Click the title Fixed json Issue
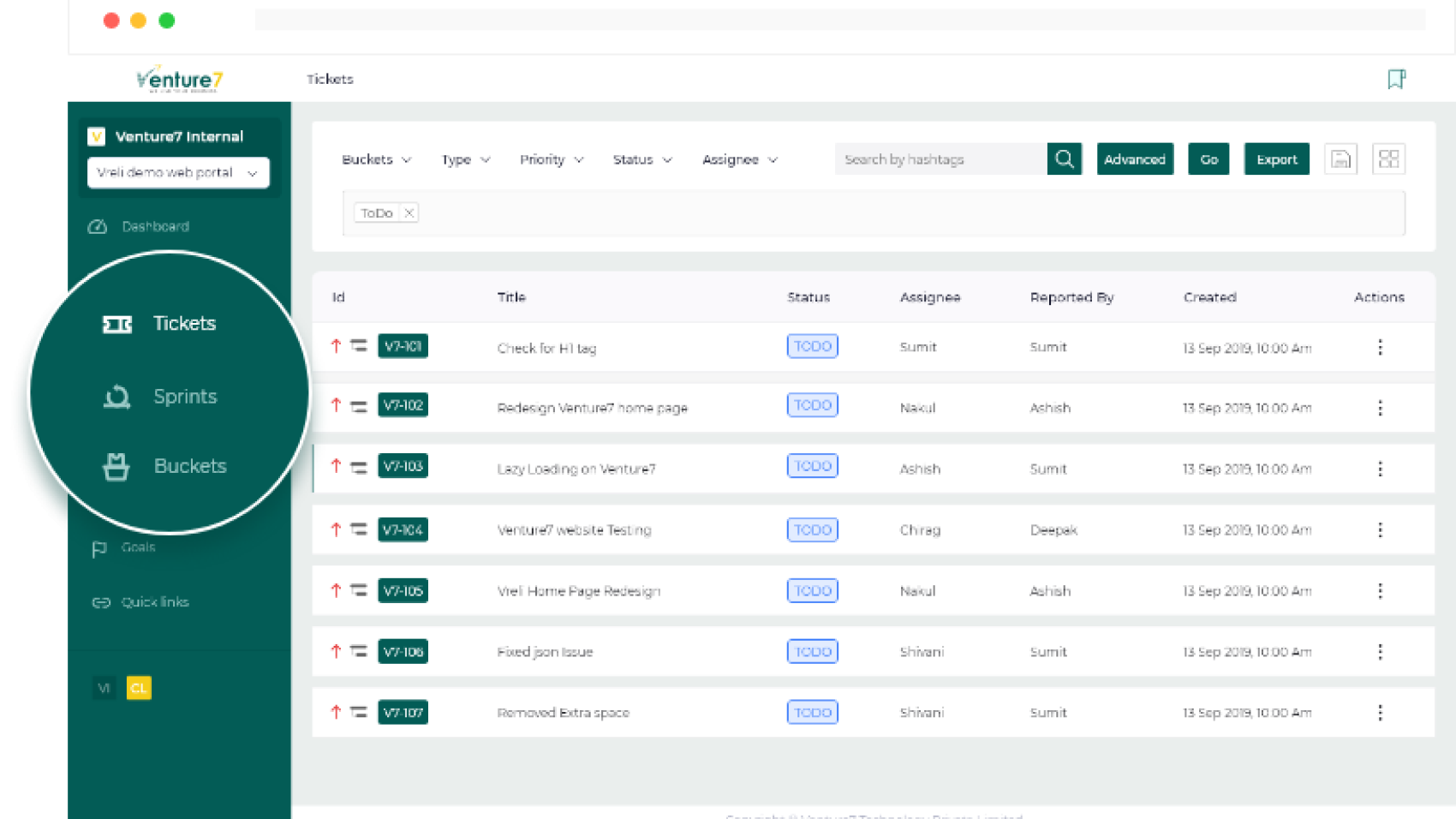 click(x=545, y=652)
